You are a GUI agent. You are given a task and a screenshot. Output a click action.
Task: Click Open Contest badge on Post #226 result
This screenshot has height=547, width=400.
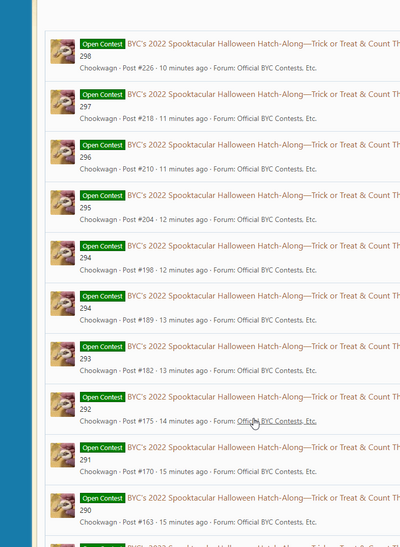point(103,44)
